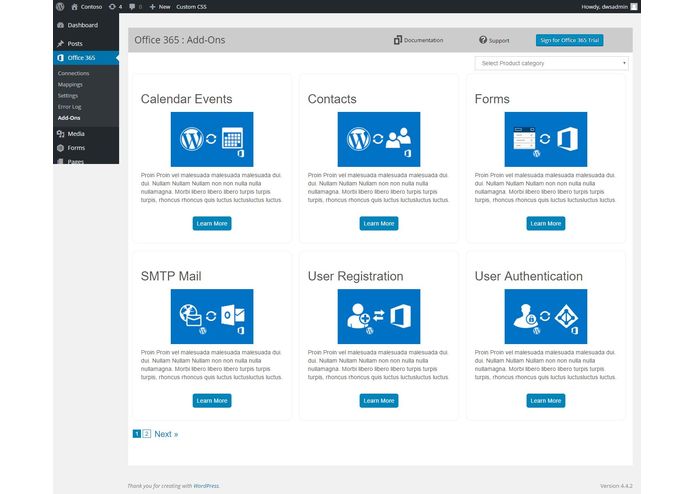The image size is (695, 494).
Task: Open Custom CSS in admin bar
Action: pyautogui.click(x=191, y=7)
